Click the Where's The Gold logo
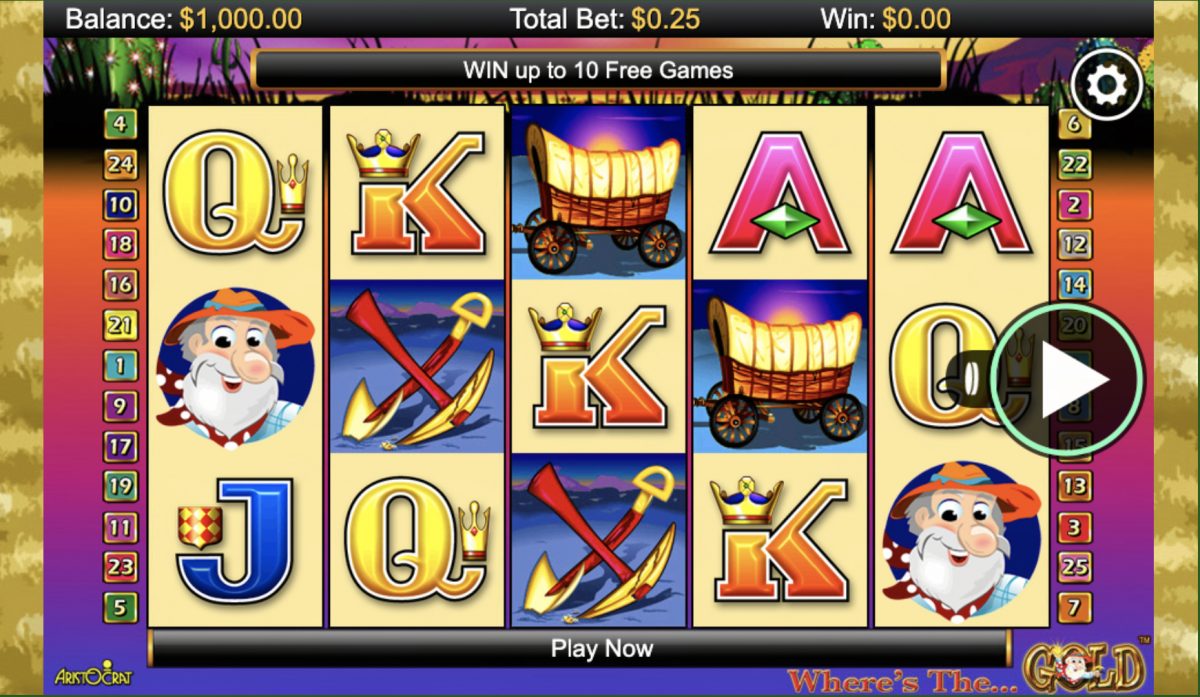Screen dimensions: 1200x697 pos(966,670)
